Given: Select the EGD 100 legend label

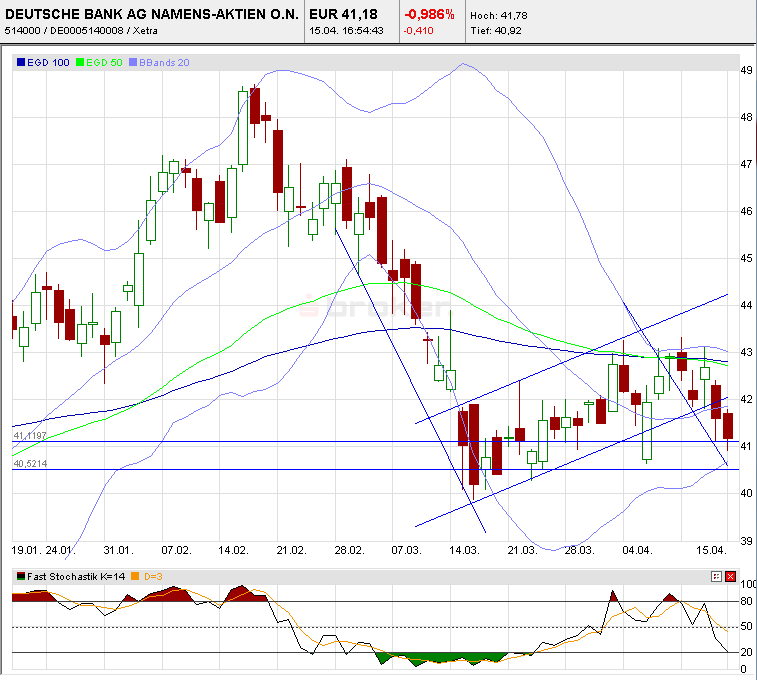Looking at the screenshot, I should coord(48,62).
